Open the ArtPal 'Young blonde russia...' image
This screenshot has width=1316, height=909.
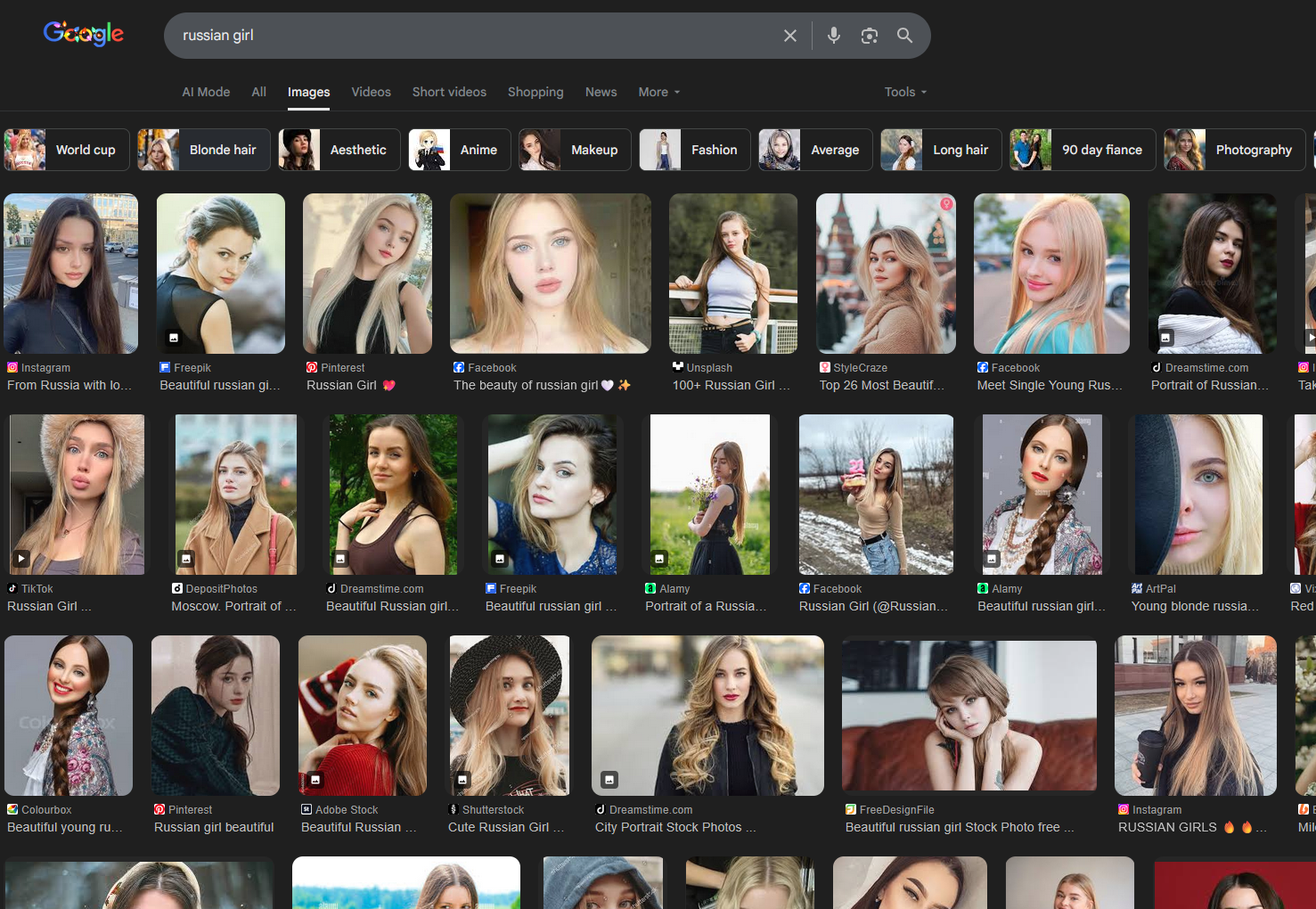1197,495
